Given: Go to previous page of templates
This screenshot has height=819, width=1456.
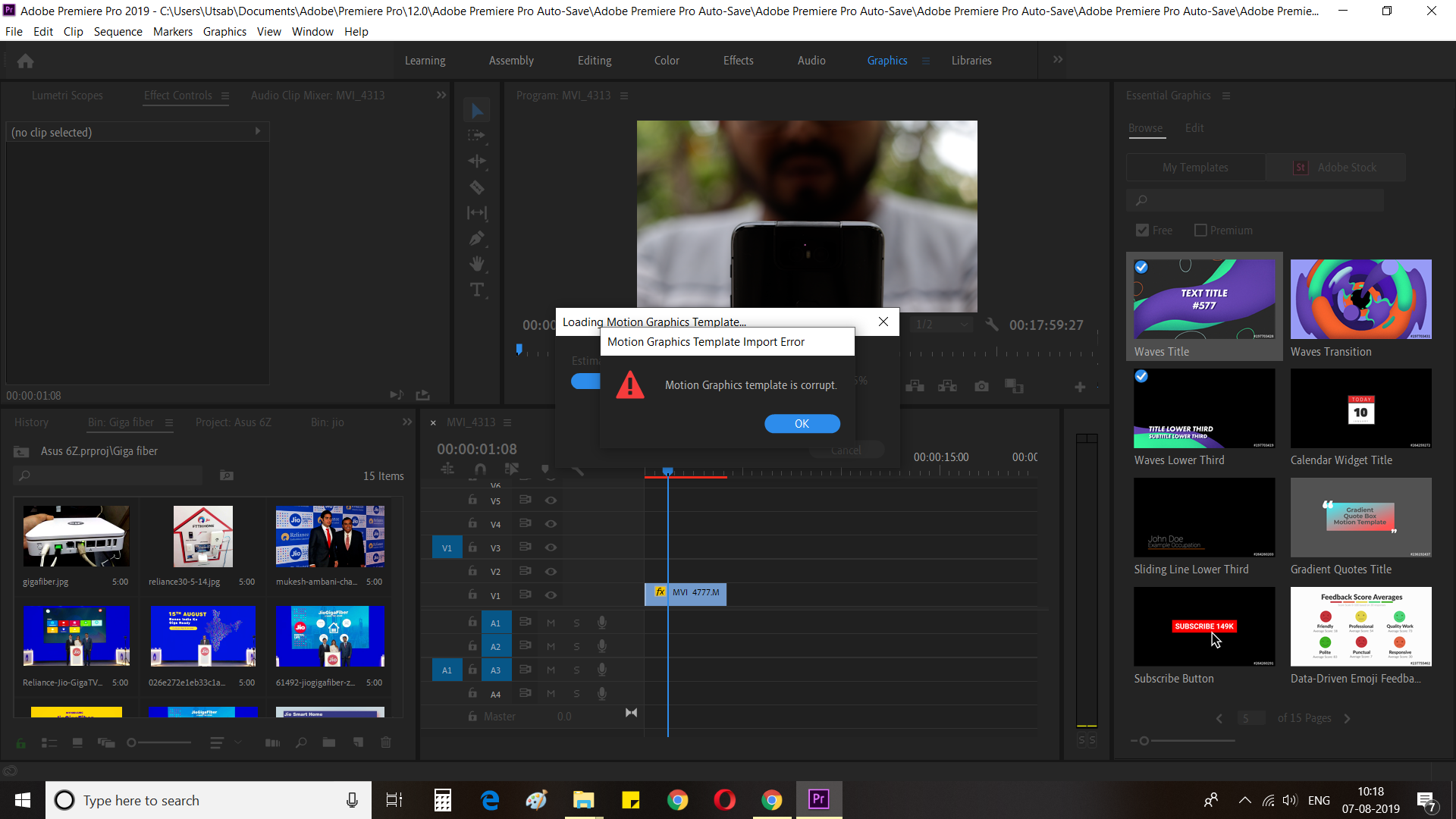Looking at the screenshot, I should [x=1219, y=719].
